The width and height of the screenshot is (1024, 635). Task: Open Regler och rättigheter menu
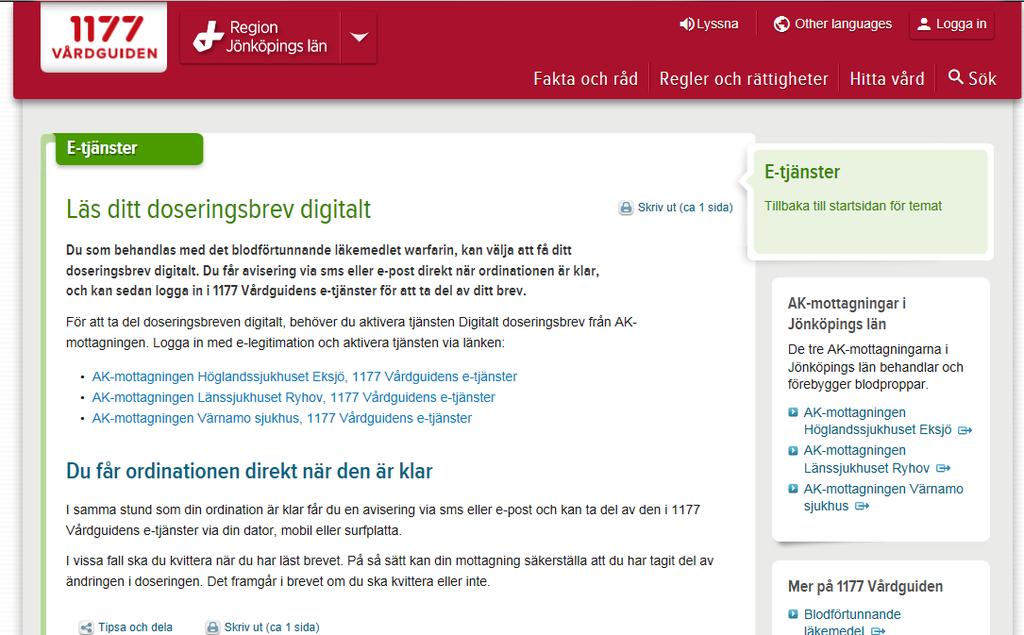tap(743, 79)
